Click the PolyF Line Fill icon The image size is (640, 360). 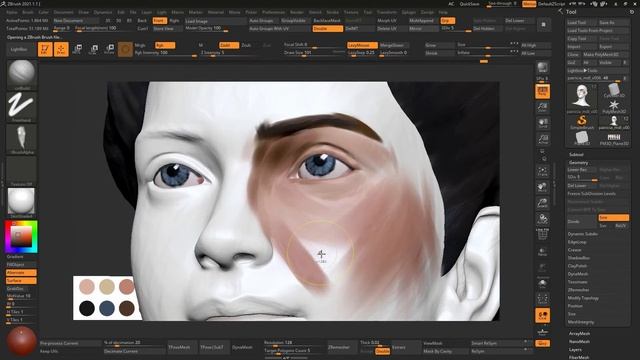click(x=542, y=235)
